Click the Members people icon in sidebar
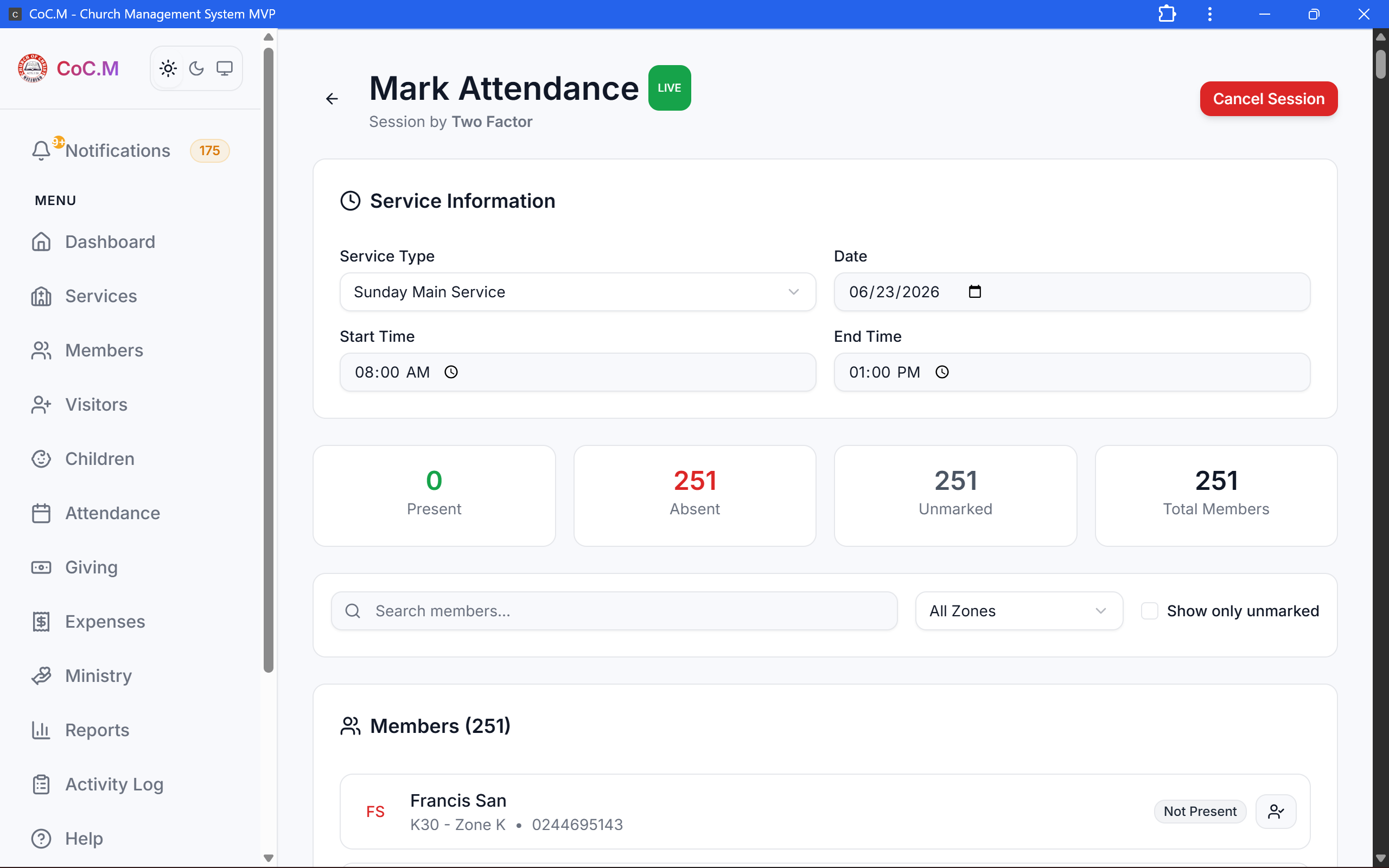1389x868 pixels. [41, 350]
